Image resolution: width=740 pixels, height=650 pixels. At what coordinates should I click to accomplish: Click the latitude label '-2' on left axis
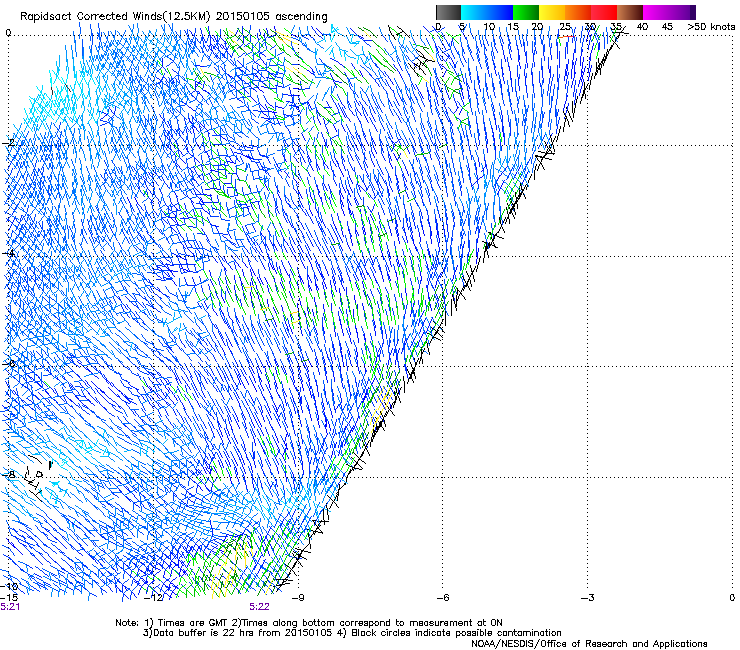click(8, 143)
